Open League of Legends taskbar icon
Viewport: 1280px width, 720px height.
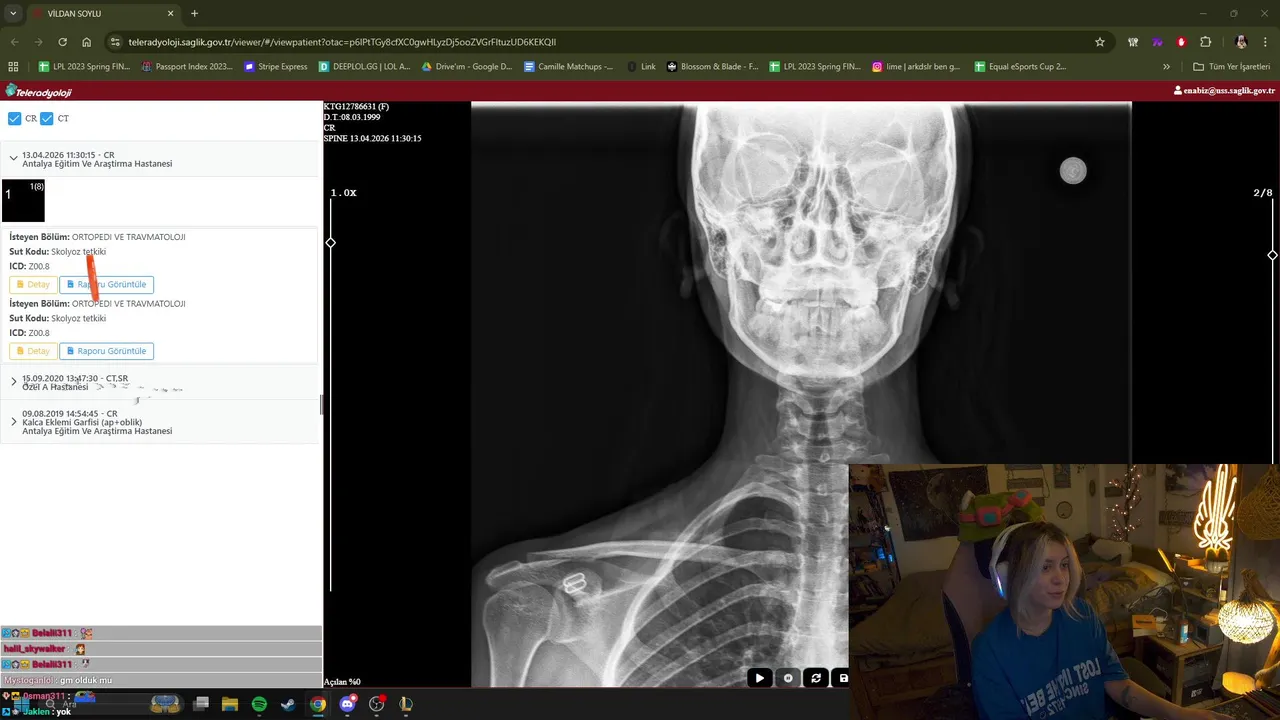(x=405, y=704)
